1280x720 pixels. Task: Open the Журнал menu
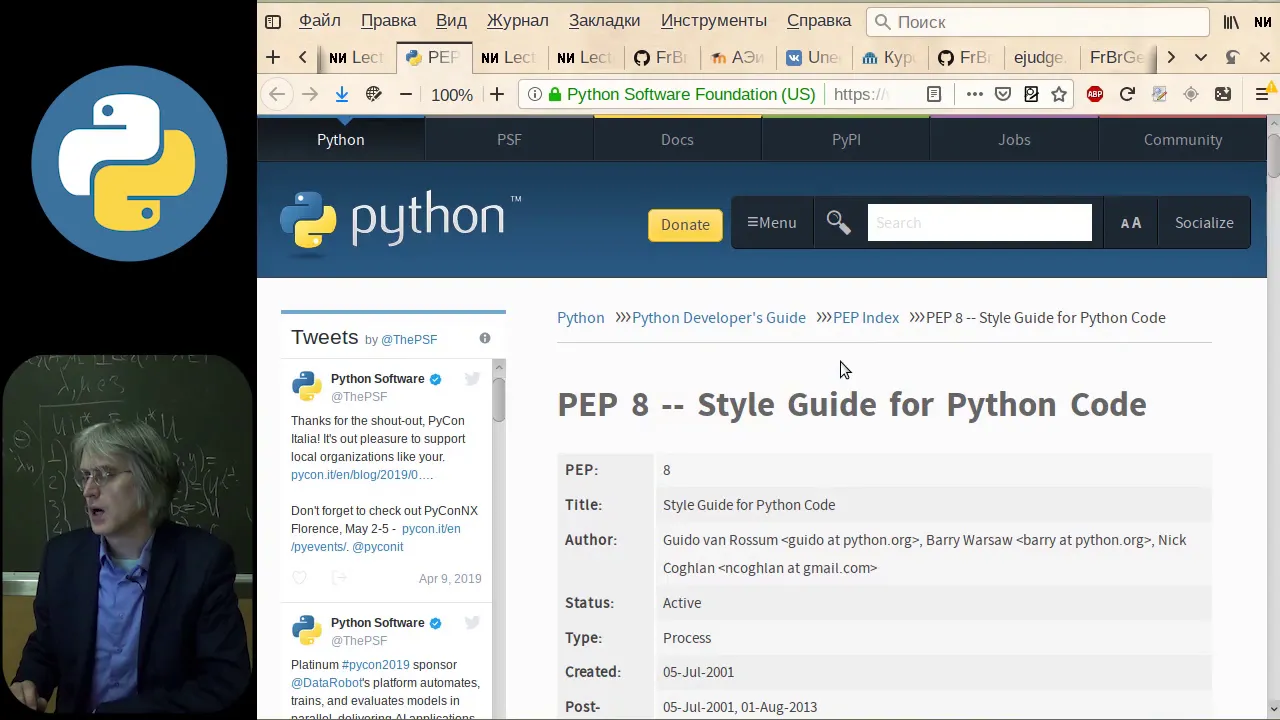(517, 20)
